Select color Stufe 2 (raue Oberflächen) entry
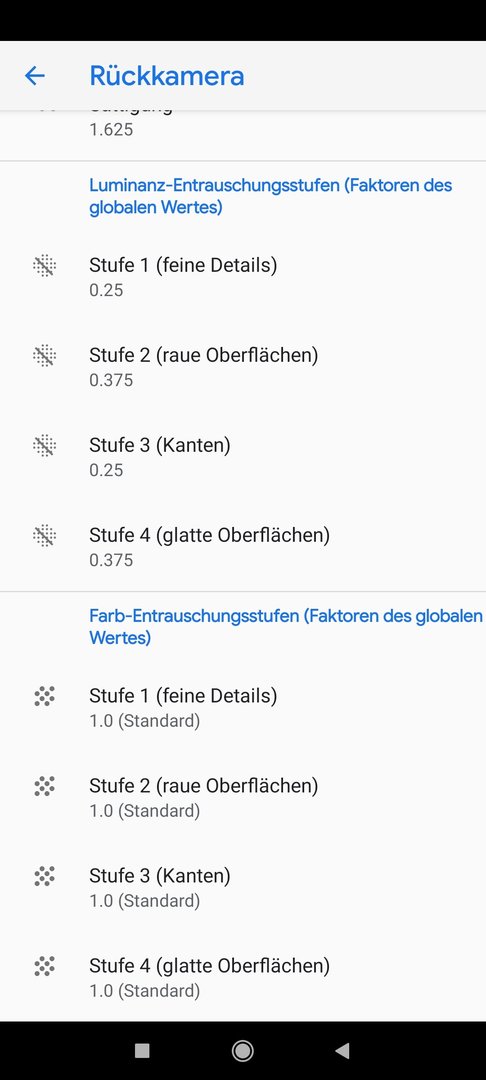486x1080 pixels. click(x=243, y=798)
